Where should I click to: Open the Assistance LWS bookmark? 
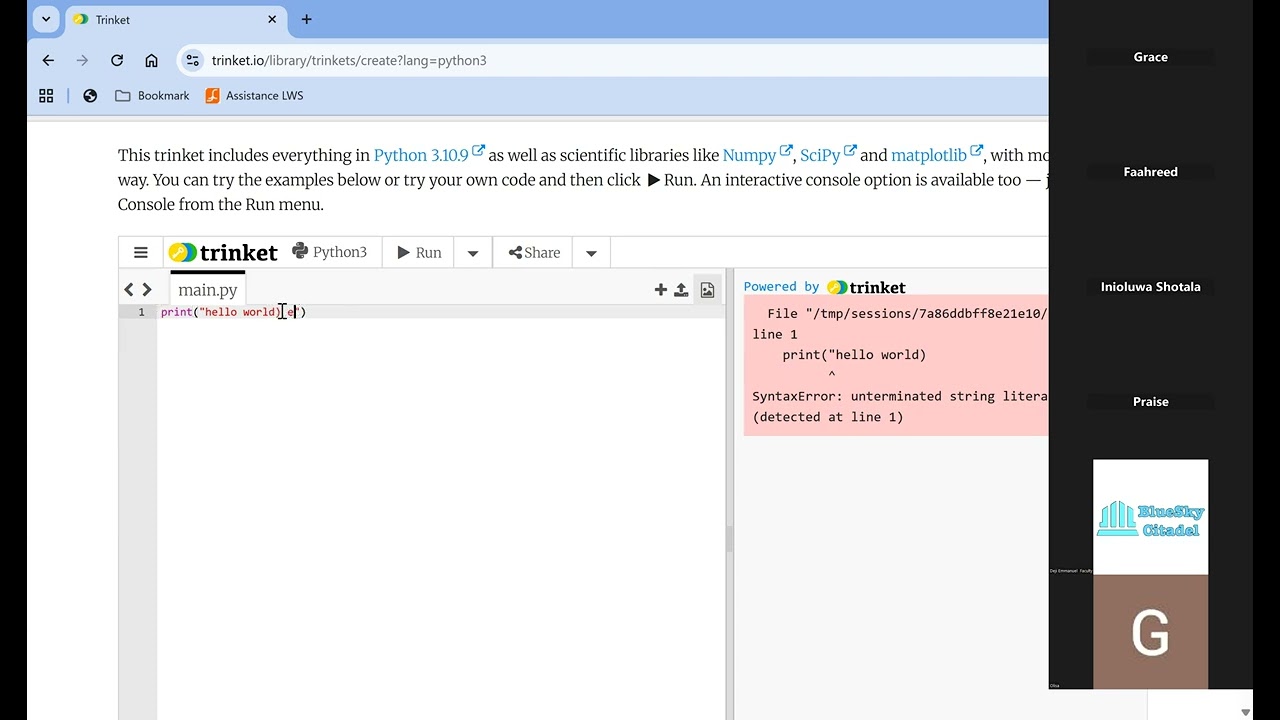(254, 96)
